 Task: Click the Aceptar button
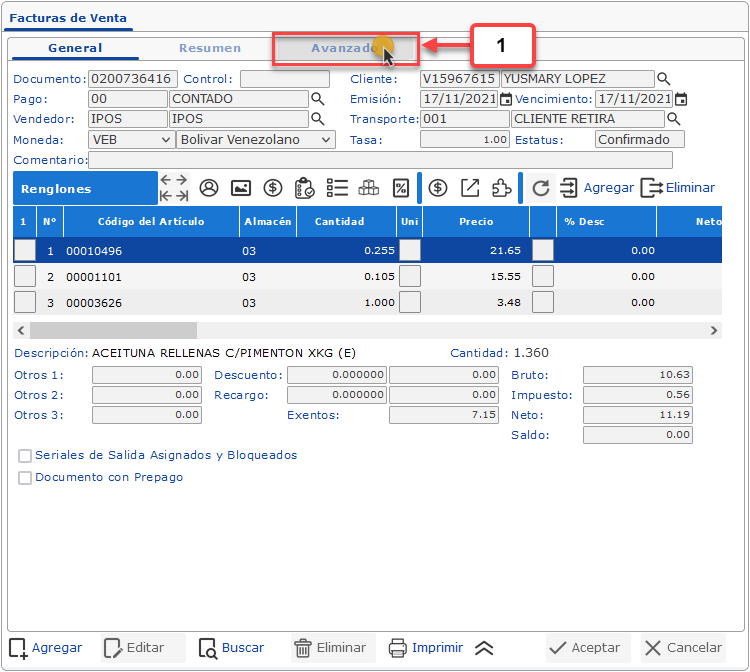point(589,648)
